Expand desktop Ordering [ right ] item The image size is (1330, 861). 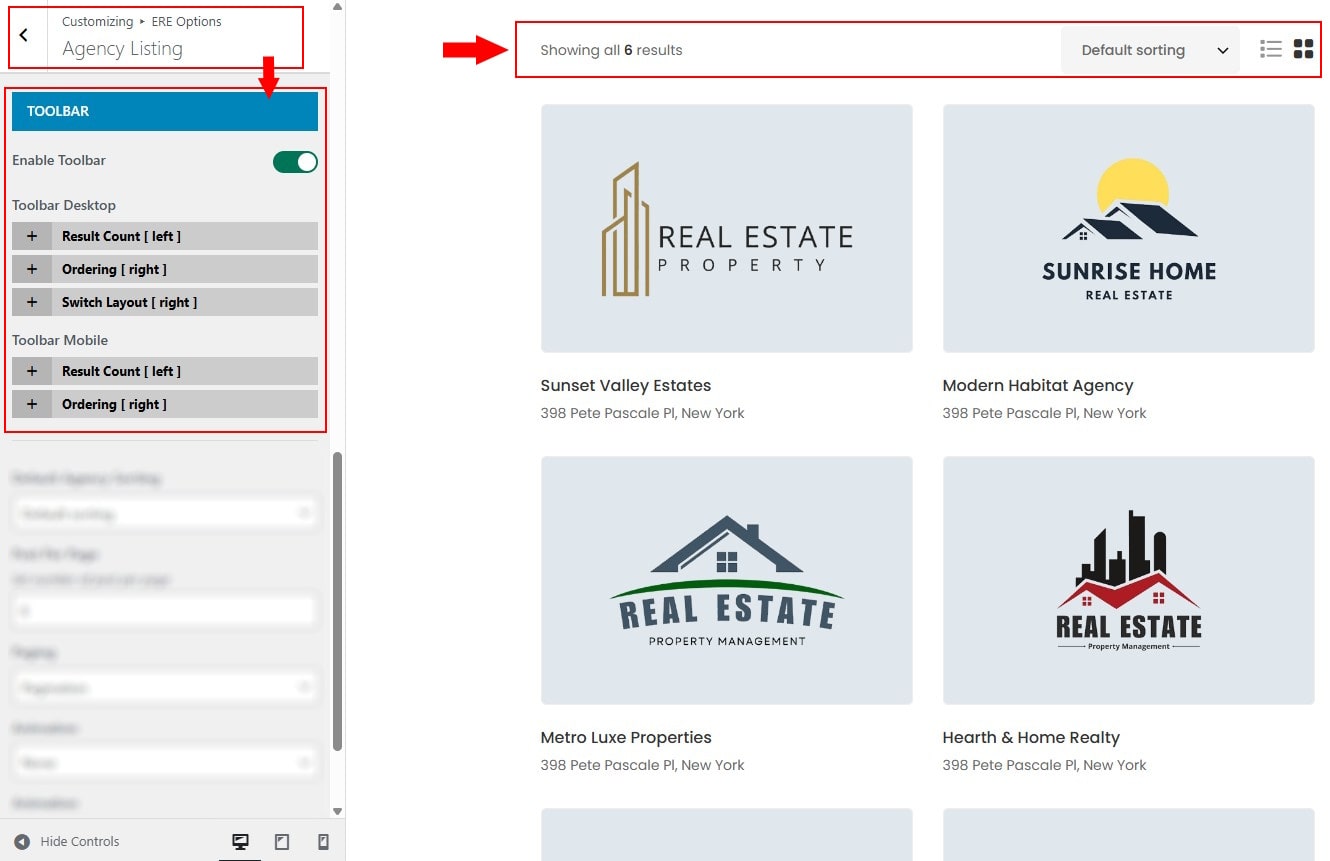[x=114, y=269]
